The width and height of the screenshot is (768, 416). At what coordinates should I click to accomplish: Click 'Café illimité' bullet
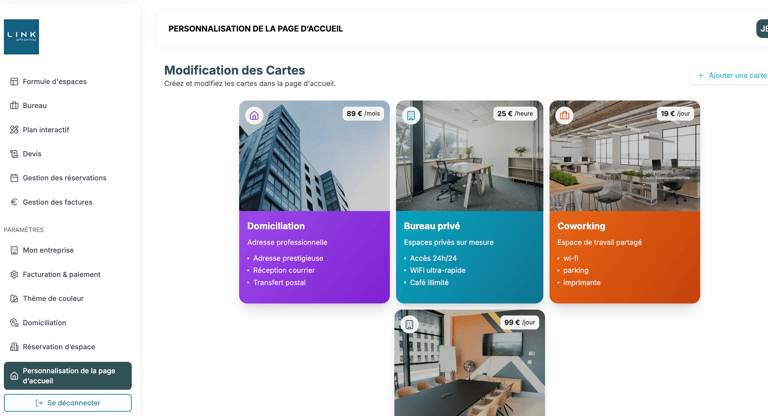(429, 283)
